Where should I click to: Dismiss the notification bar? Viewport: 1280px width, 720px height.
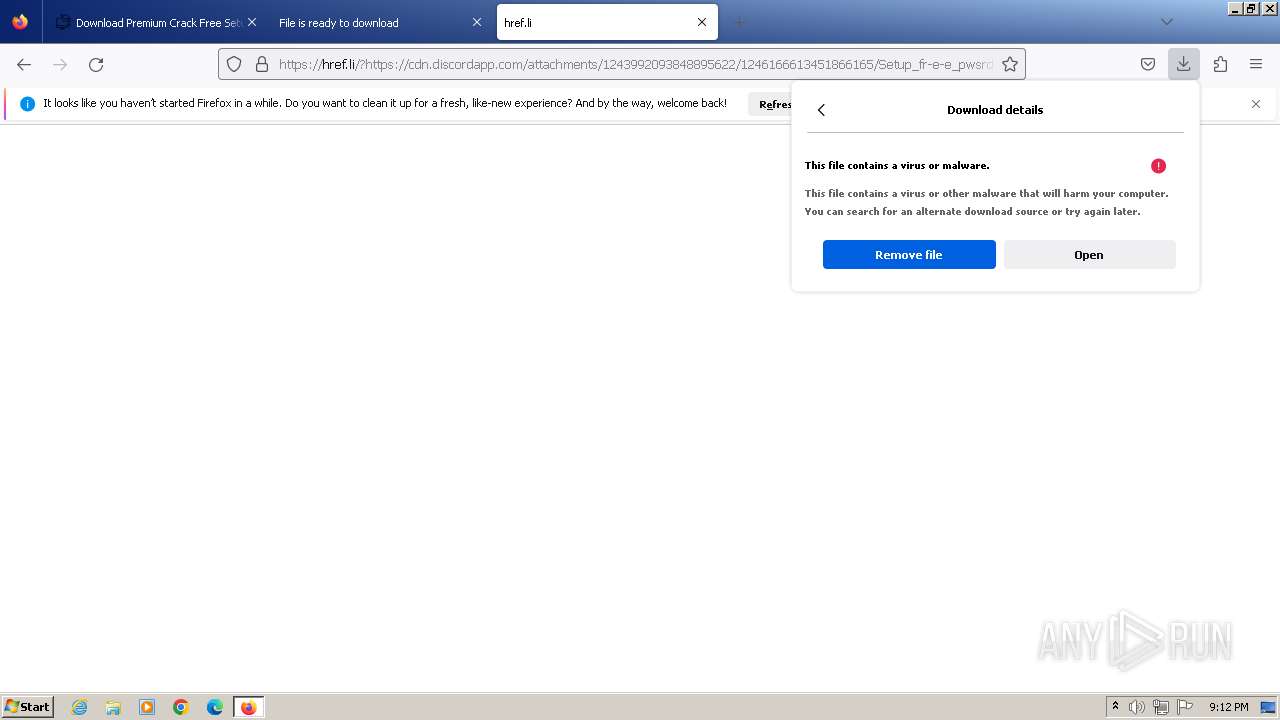tap(1256, 104)
